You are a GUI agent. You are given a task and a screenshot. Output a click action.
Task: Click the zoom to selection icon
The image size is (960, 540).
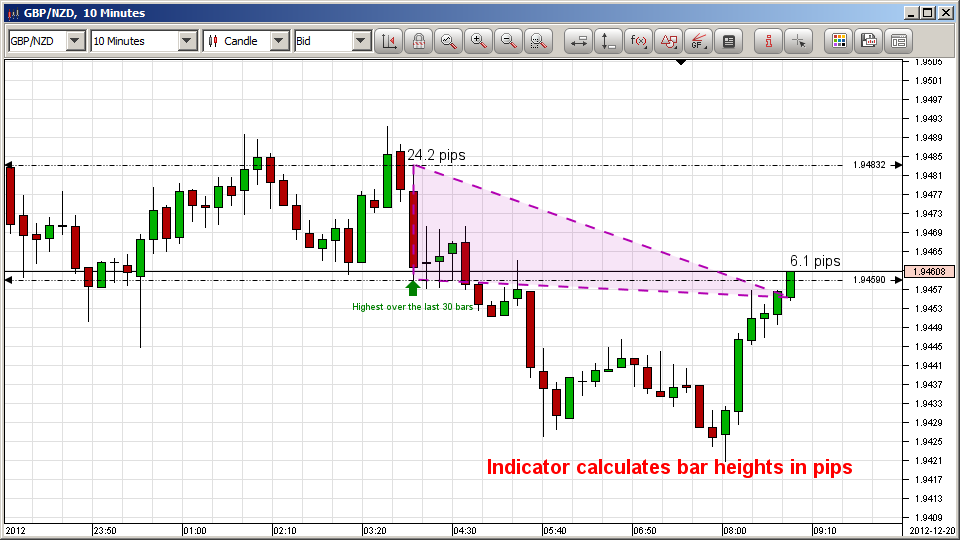pos(538,41)
